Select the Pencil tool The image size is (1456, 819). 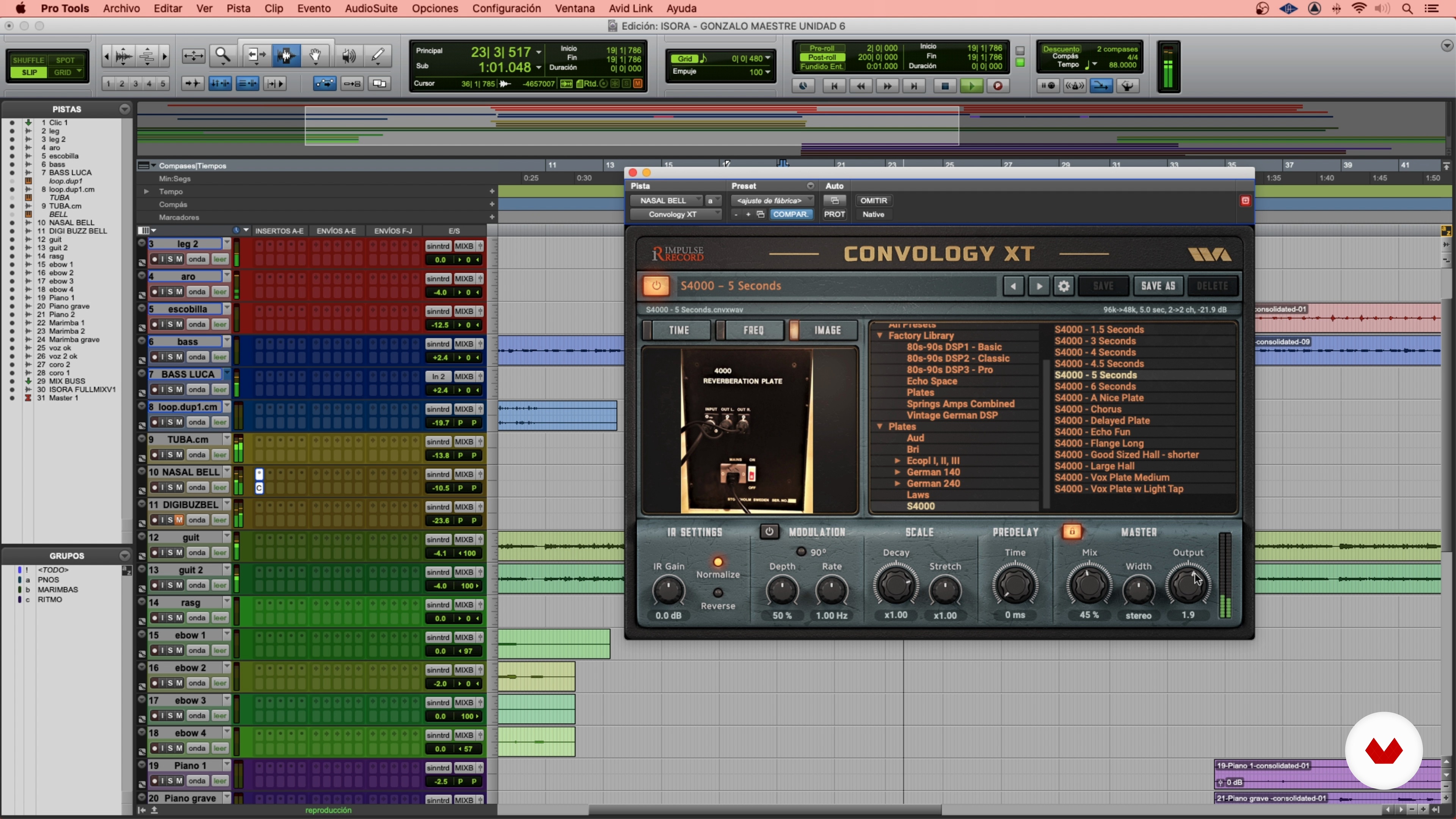tap(378, 55)
